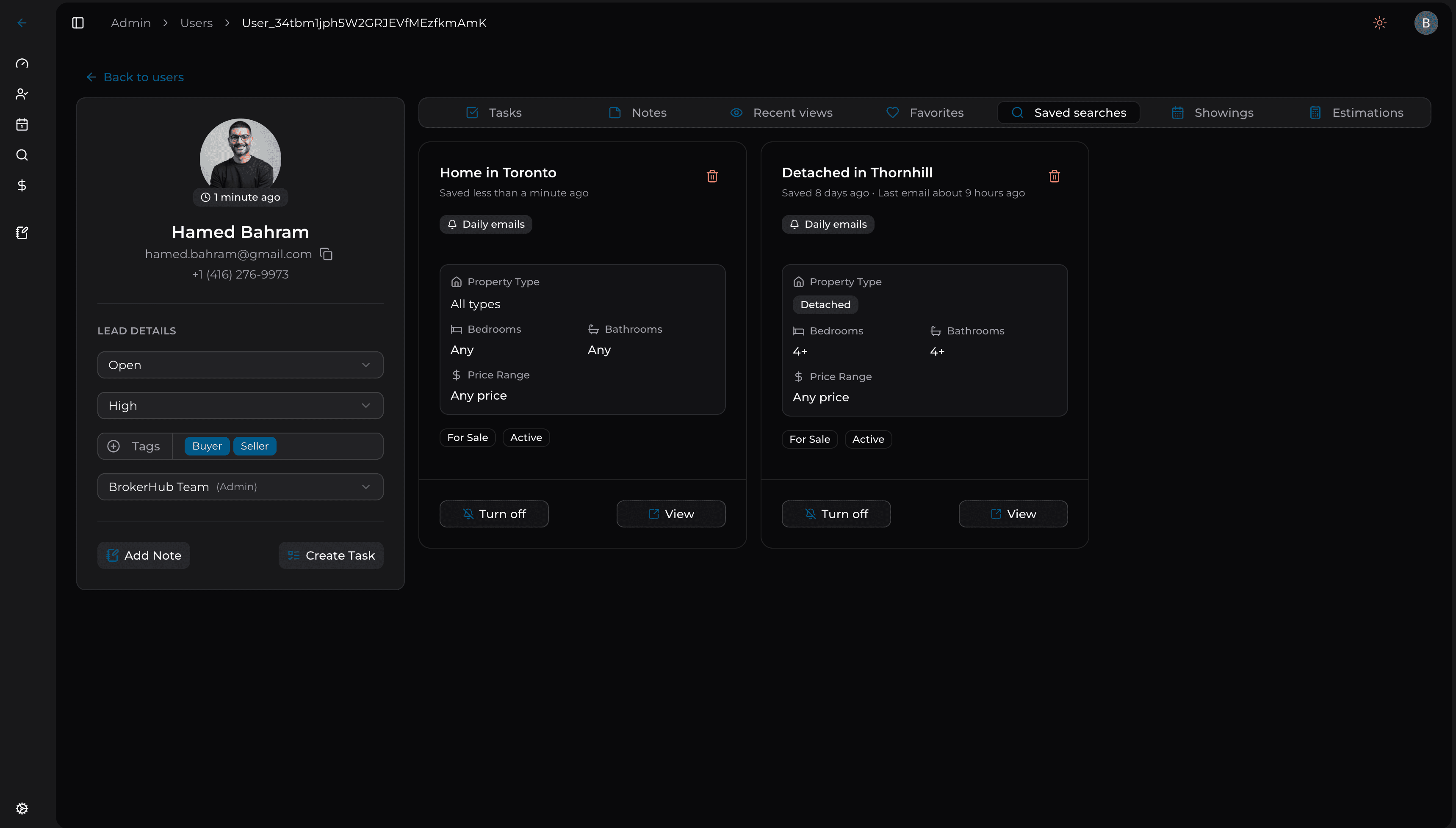This screenshot has height=828, width=1456.
Task: Open the Showings tab
Action: [1212, 113]
